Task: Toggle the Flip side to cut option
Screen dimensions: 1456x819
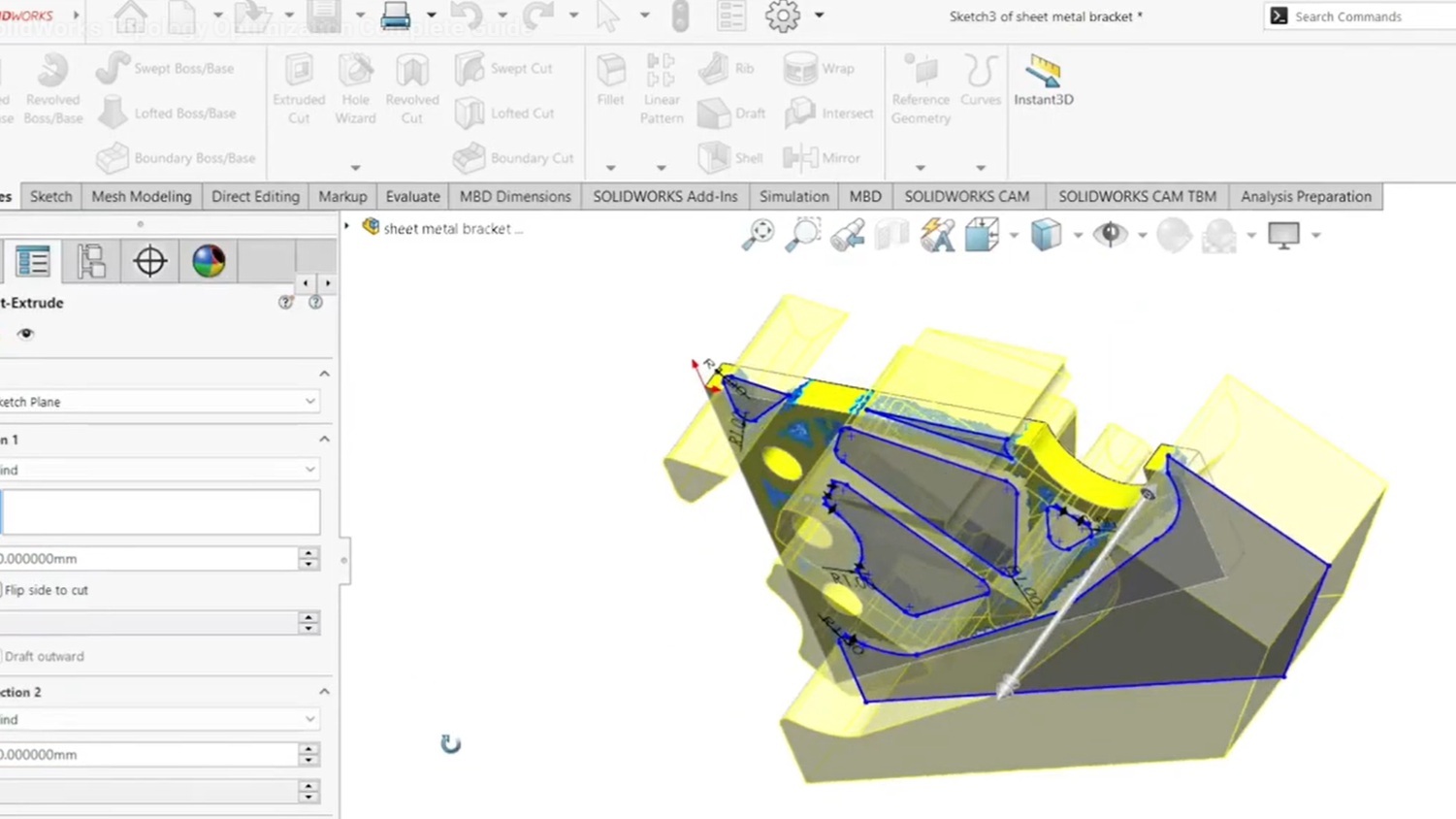Action: (x=45, y=590)
